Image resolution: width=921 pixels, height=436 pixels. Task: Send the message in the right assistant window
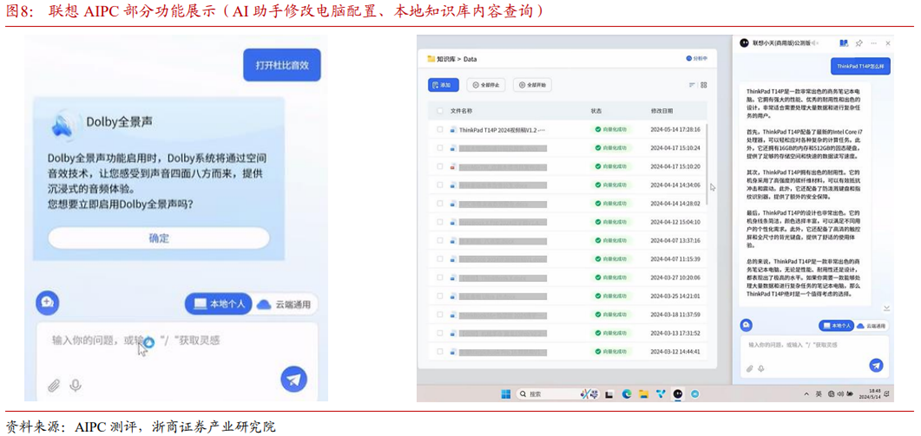876,365
